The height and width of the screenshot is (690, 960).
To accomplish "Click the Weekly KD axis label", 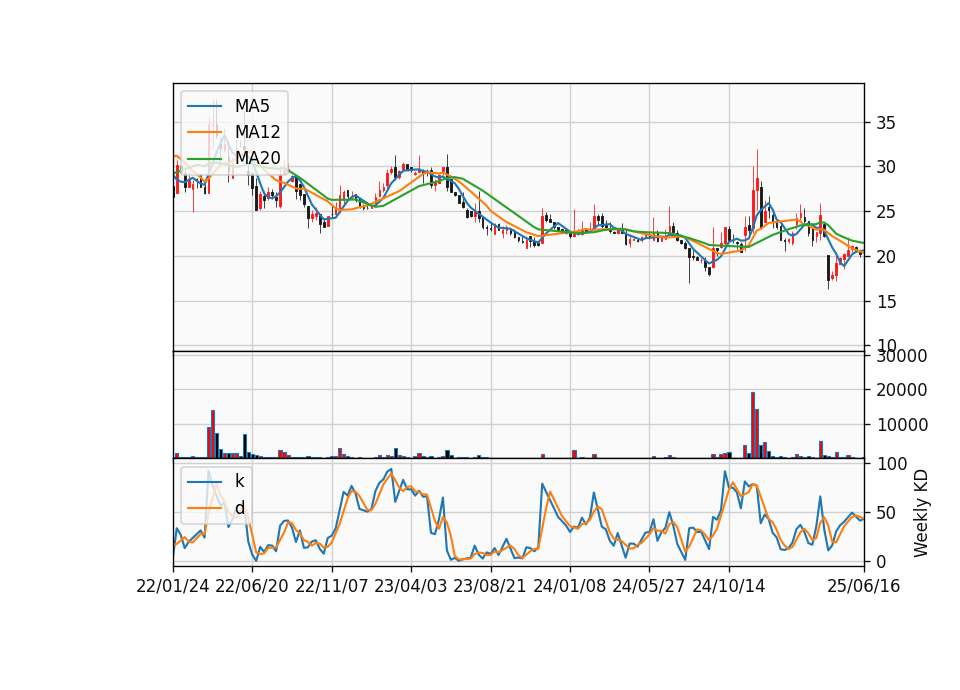I will pyautogui.click(x=921, y=513).
